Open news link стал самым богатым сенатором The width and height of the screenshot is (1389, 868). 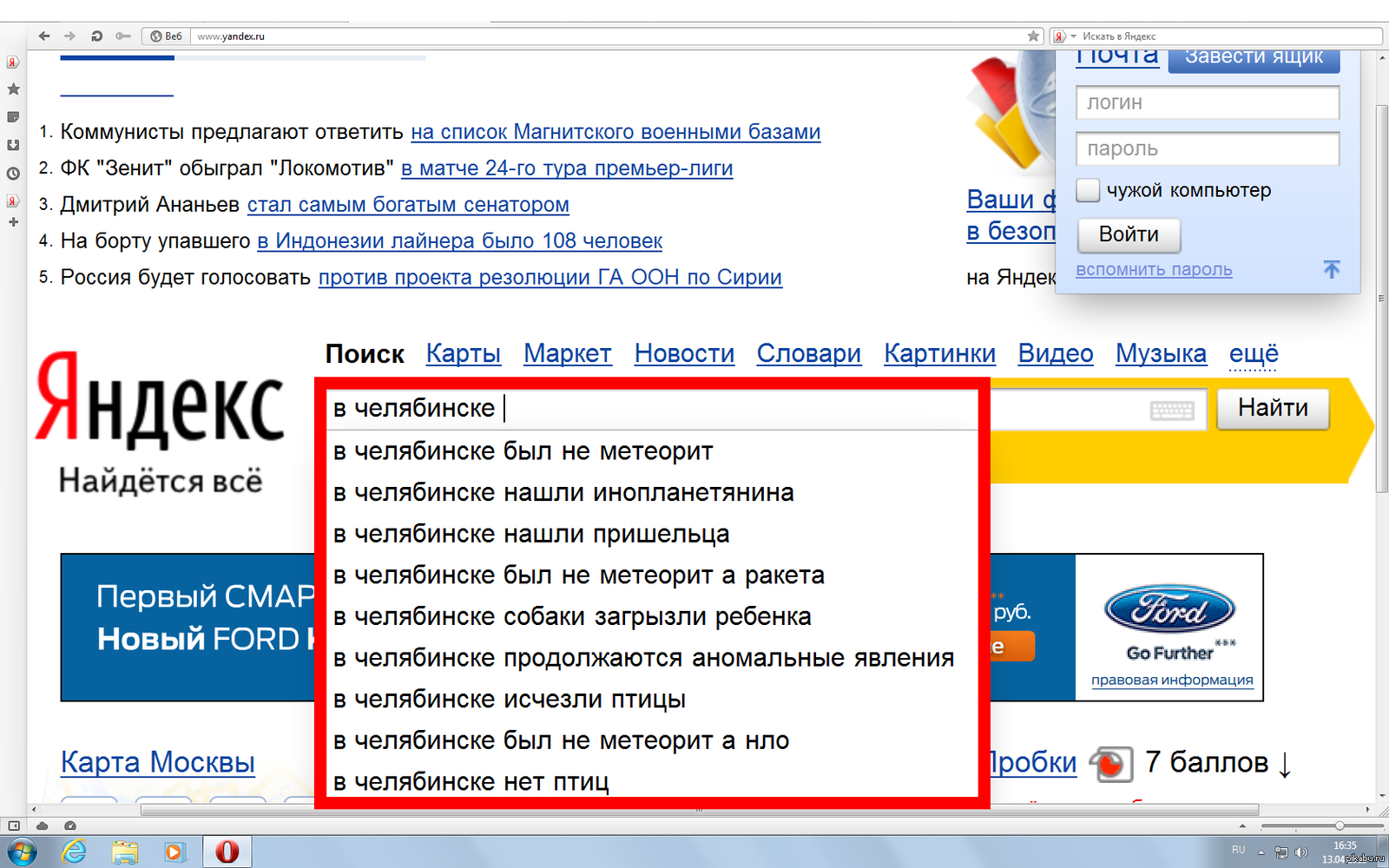pyautogui.click(x=408, y=205)
